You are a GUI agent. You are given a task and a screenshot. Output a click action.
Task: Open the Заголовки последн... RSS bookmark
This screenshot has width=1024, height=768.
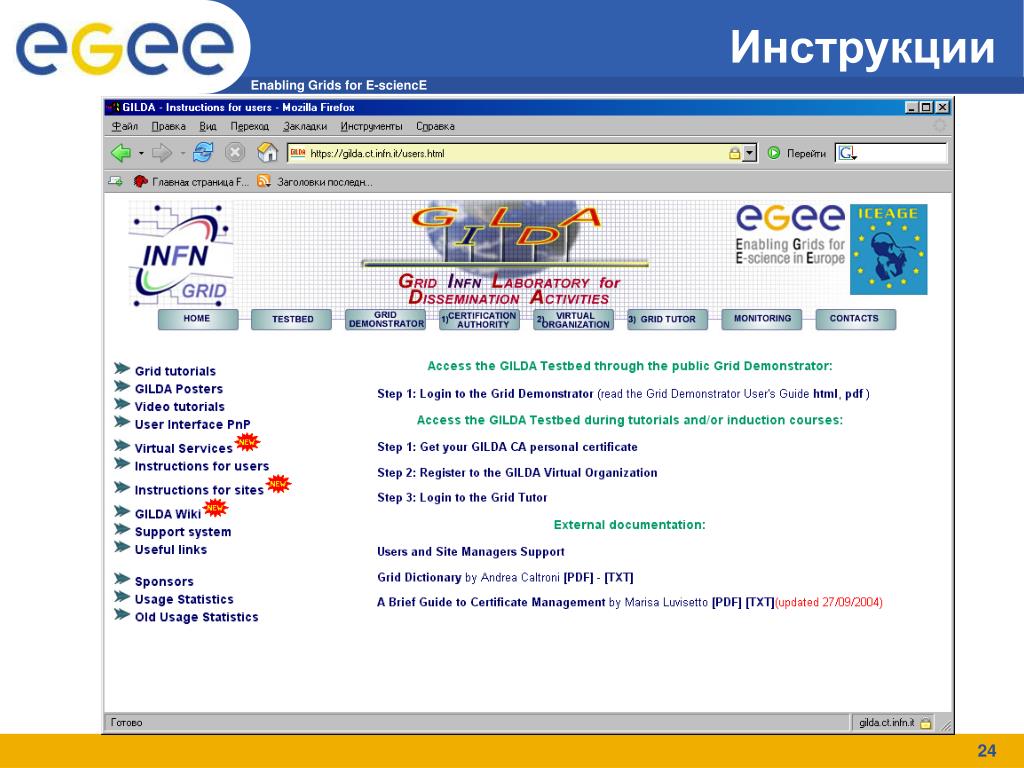pos(315,182)
